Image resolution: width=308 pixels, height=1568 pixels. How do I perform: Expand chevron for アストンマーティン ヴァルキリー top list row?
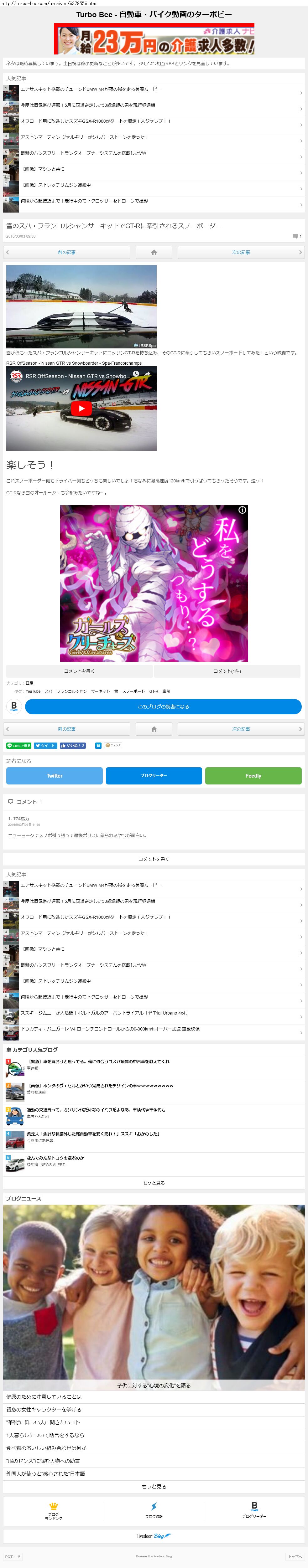301,141
